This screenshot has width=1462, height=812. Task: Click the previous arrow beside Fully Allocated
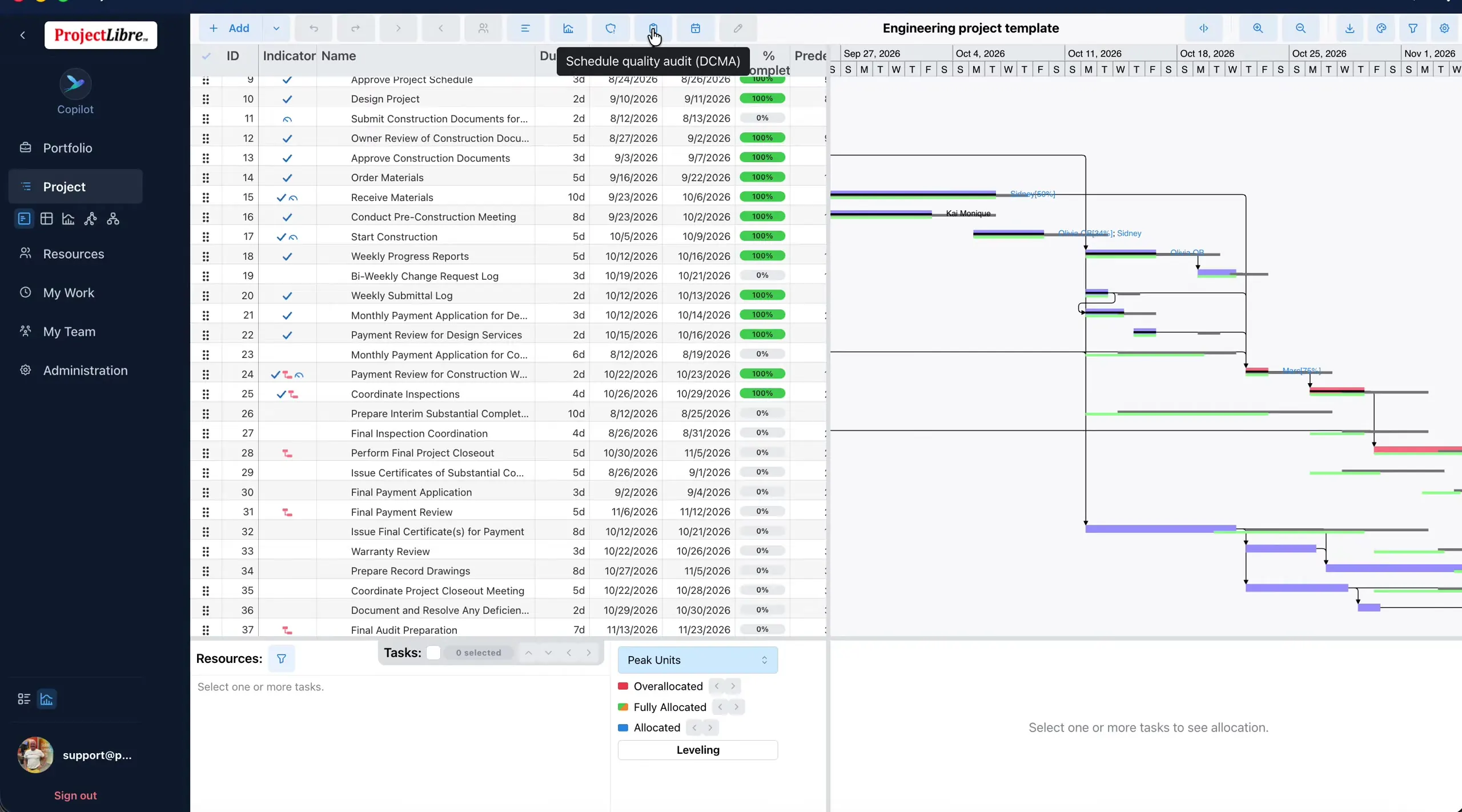[720, 707]
